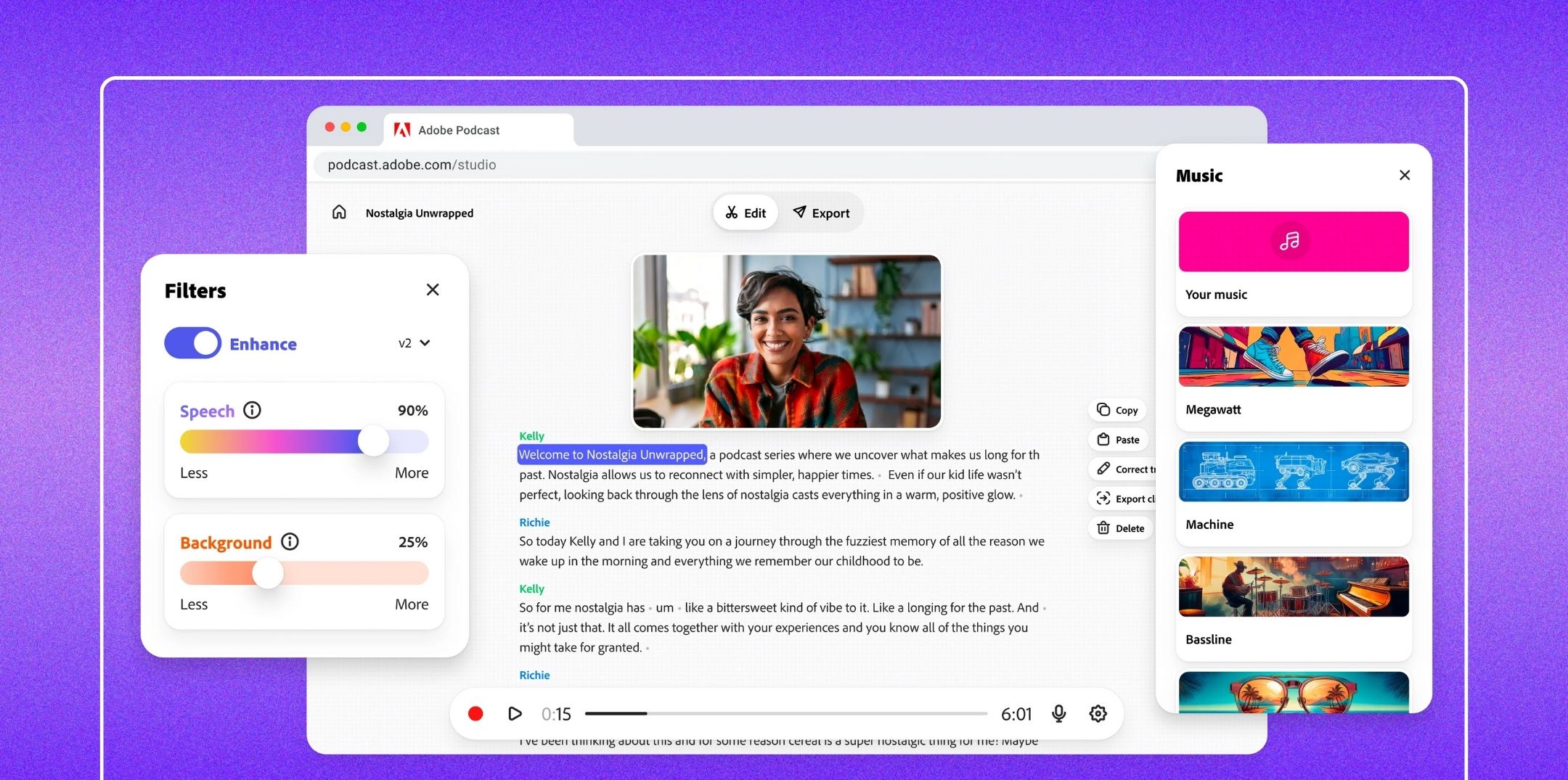Play the podcast audio

click(x=515, y=714)
